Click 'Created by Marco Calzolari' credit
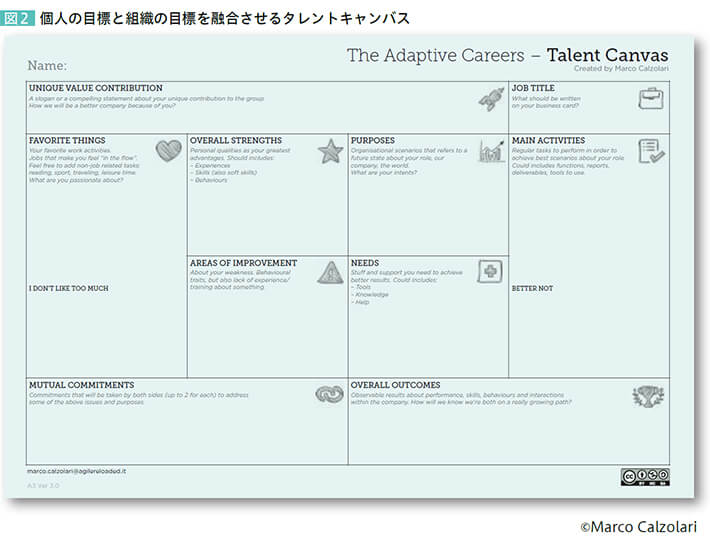Screen dimensions: 710x542 [621, 68]
